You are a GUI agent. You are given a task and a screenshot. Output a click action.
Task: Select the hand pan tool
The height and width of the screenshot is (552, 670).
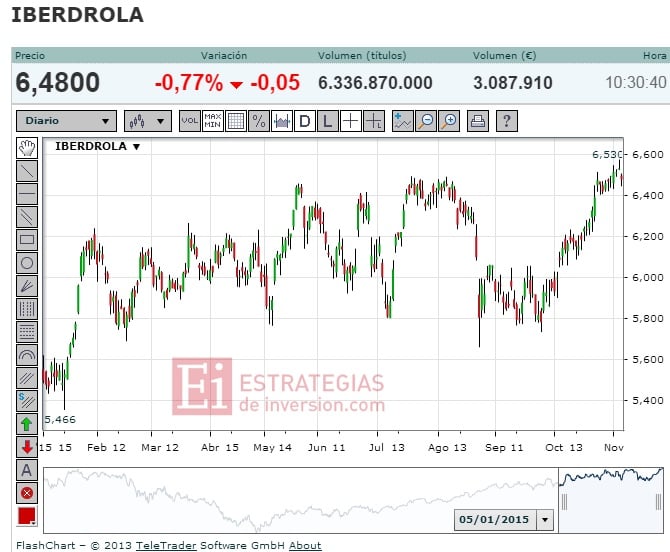point(27,148)
